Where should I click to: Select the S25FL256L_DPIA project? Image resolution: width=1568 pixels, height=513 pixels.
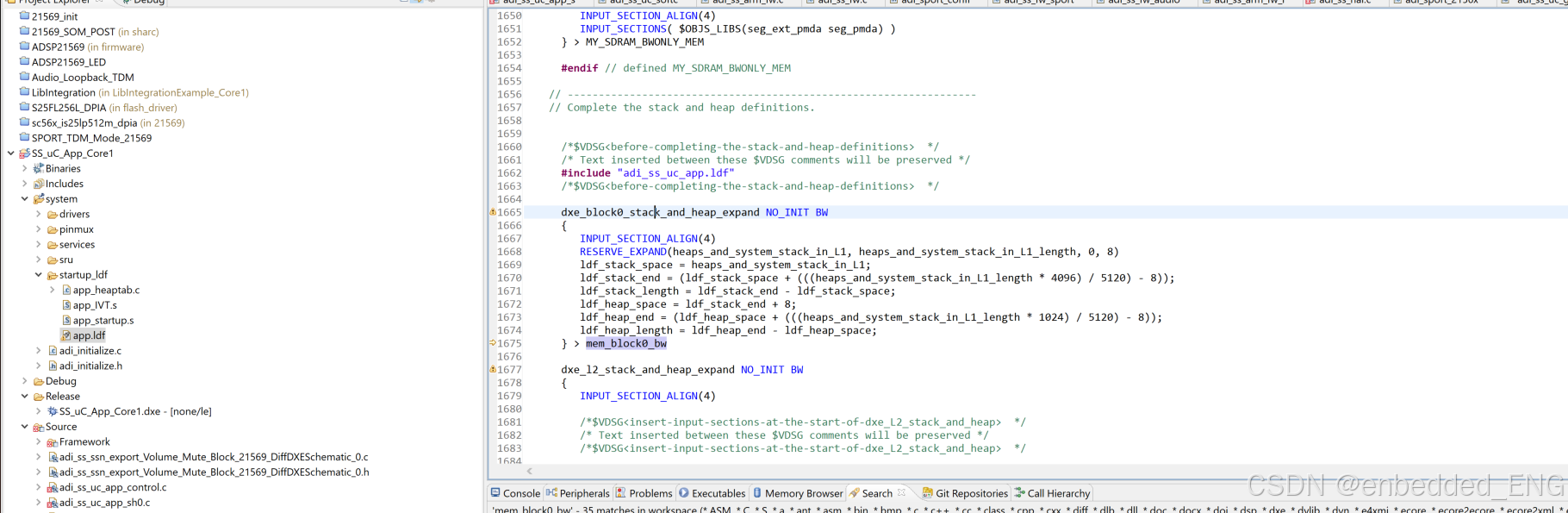(97, 108)
